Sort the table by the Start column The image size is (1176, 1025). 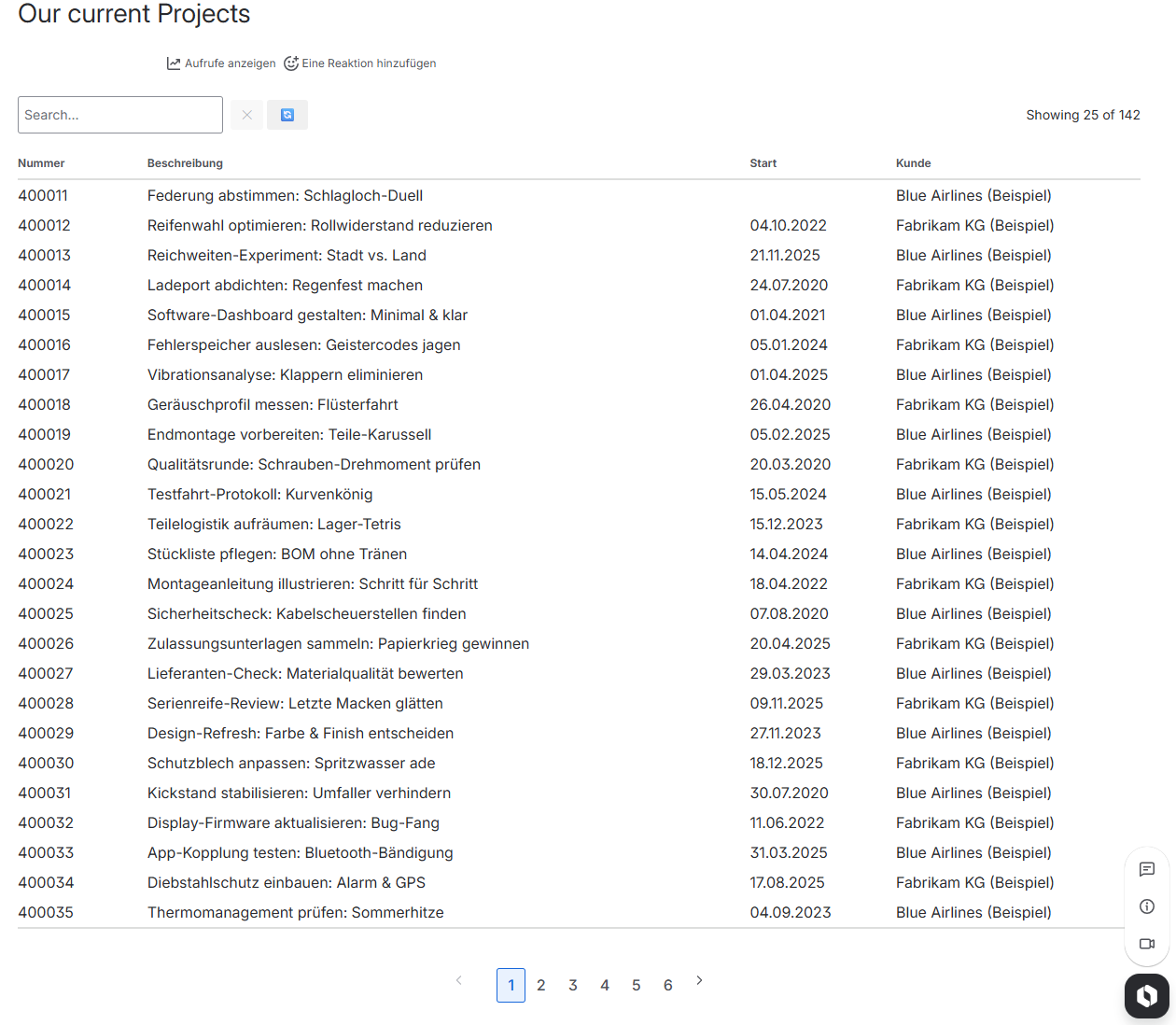coord(763,162)
